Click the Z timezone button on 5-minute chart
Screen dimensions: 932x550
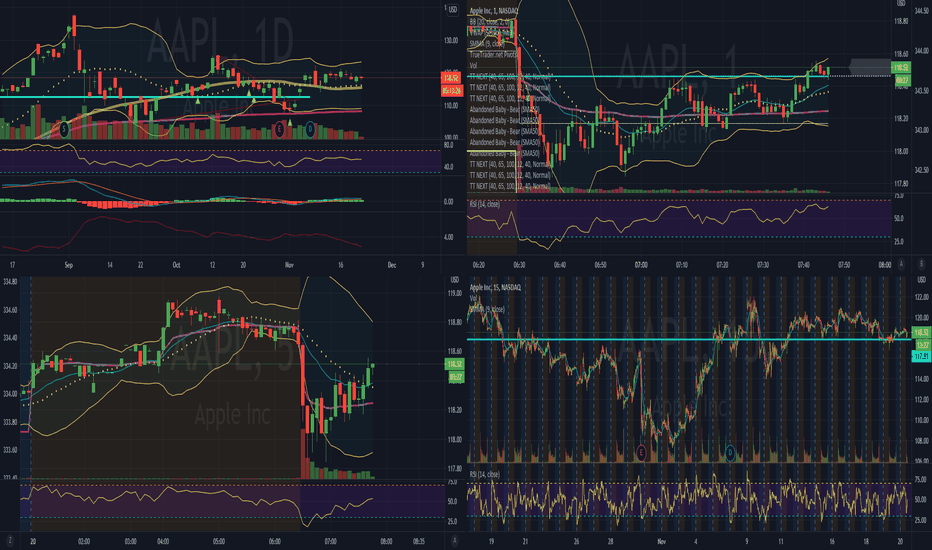[x=10, y=540]
